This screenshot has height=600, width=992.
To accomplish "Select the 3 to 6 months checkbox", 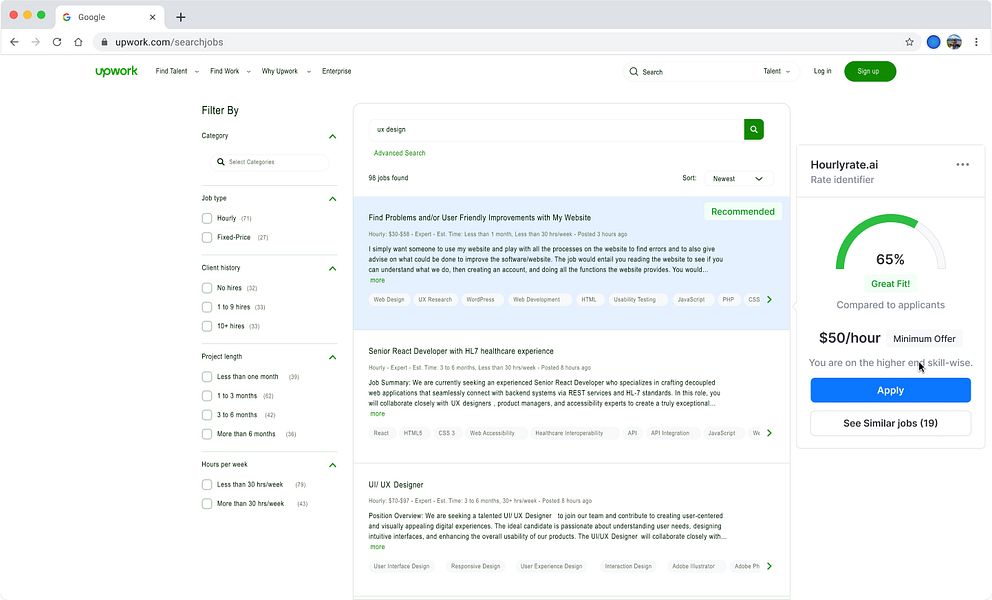I will click(207, 415).
